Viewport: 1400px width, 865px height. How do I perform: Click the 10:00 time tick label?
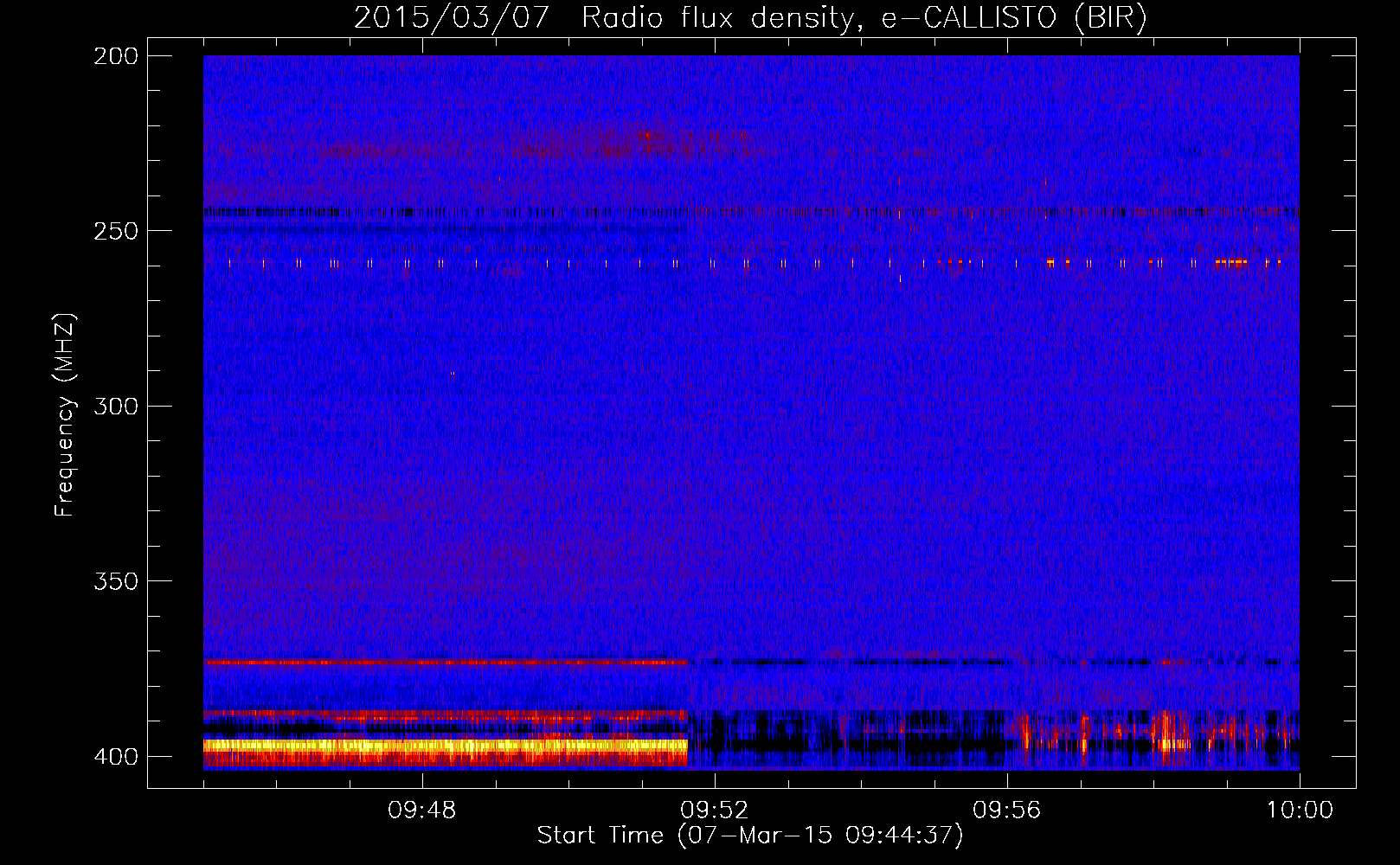[1300, 811]
